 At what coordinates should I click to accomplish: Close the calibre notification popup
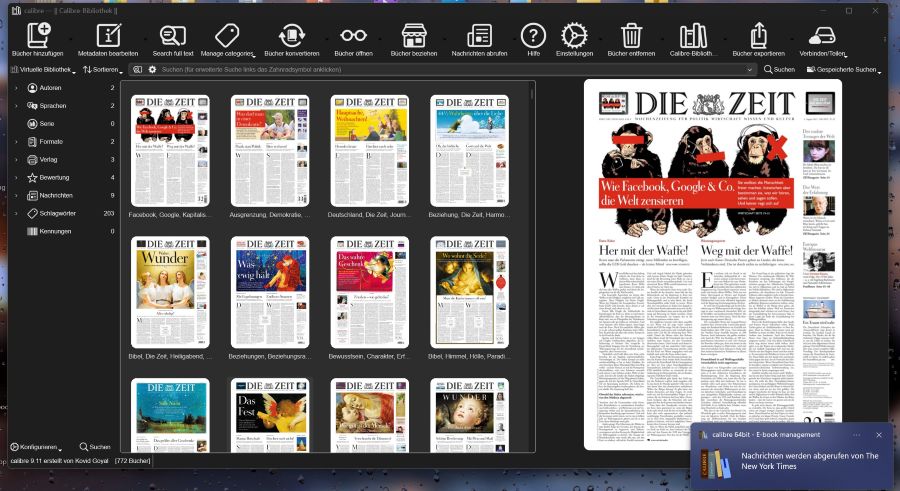[x=879, y=435]
